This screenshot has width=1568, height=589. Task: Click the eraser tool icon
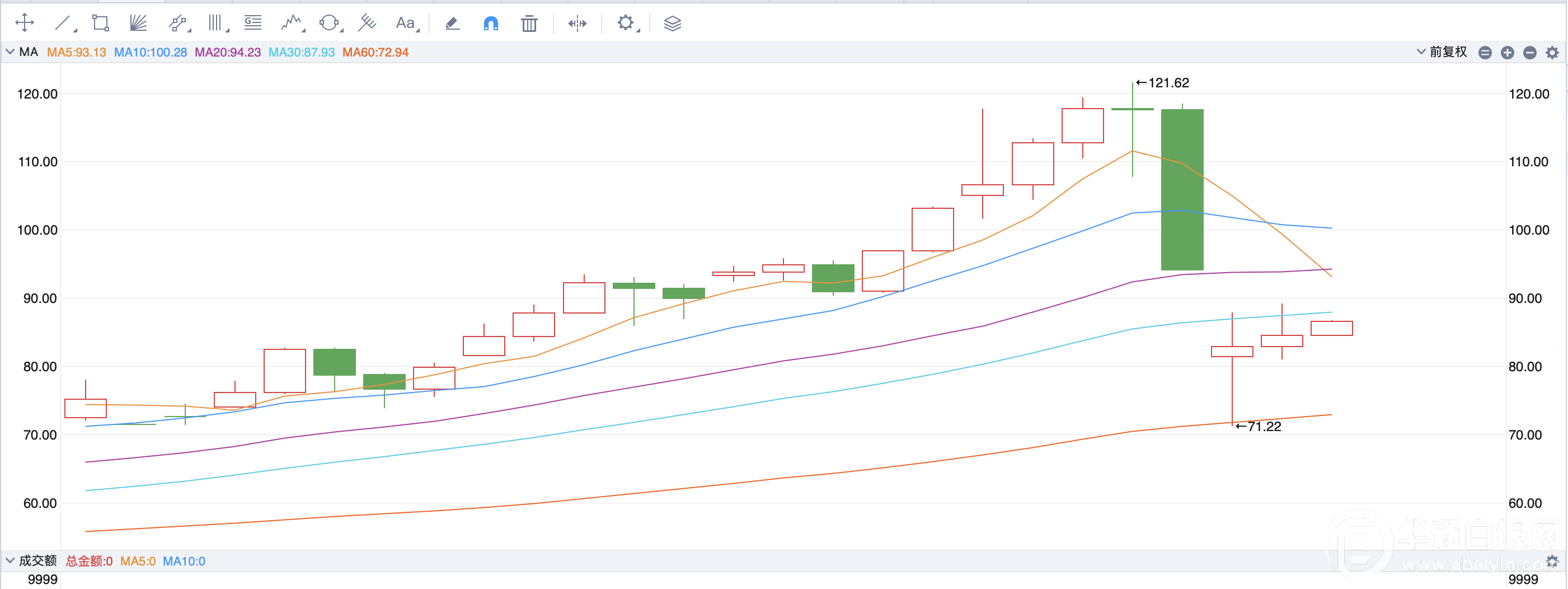pyautogui.click(x=452, y=23)
